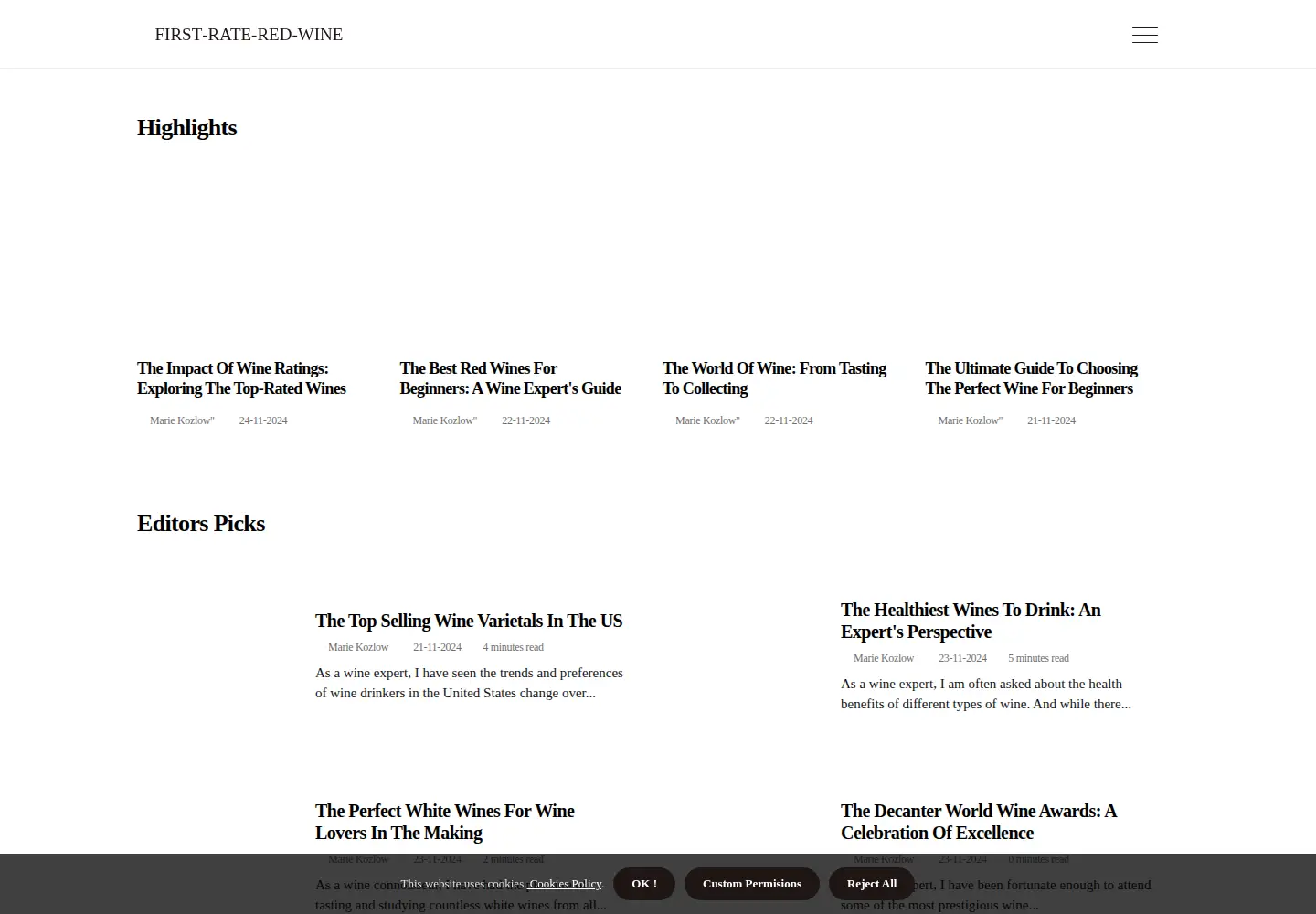Accept cookies with the OK ! button
1316x914 pixels.
click(644, 884)
